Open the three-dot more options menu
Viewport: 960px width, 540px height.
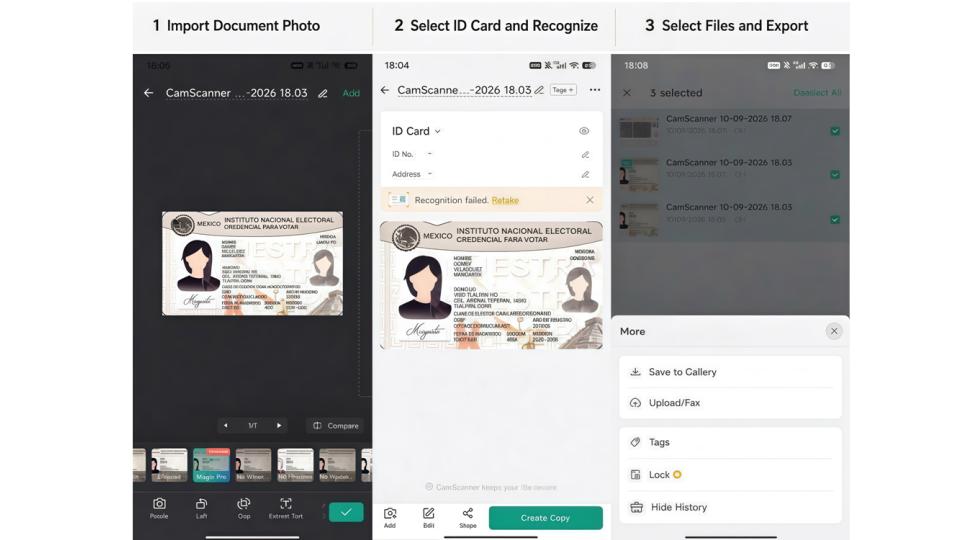tap(594, 90)
